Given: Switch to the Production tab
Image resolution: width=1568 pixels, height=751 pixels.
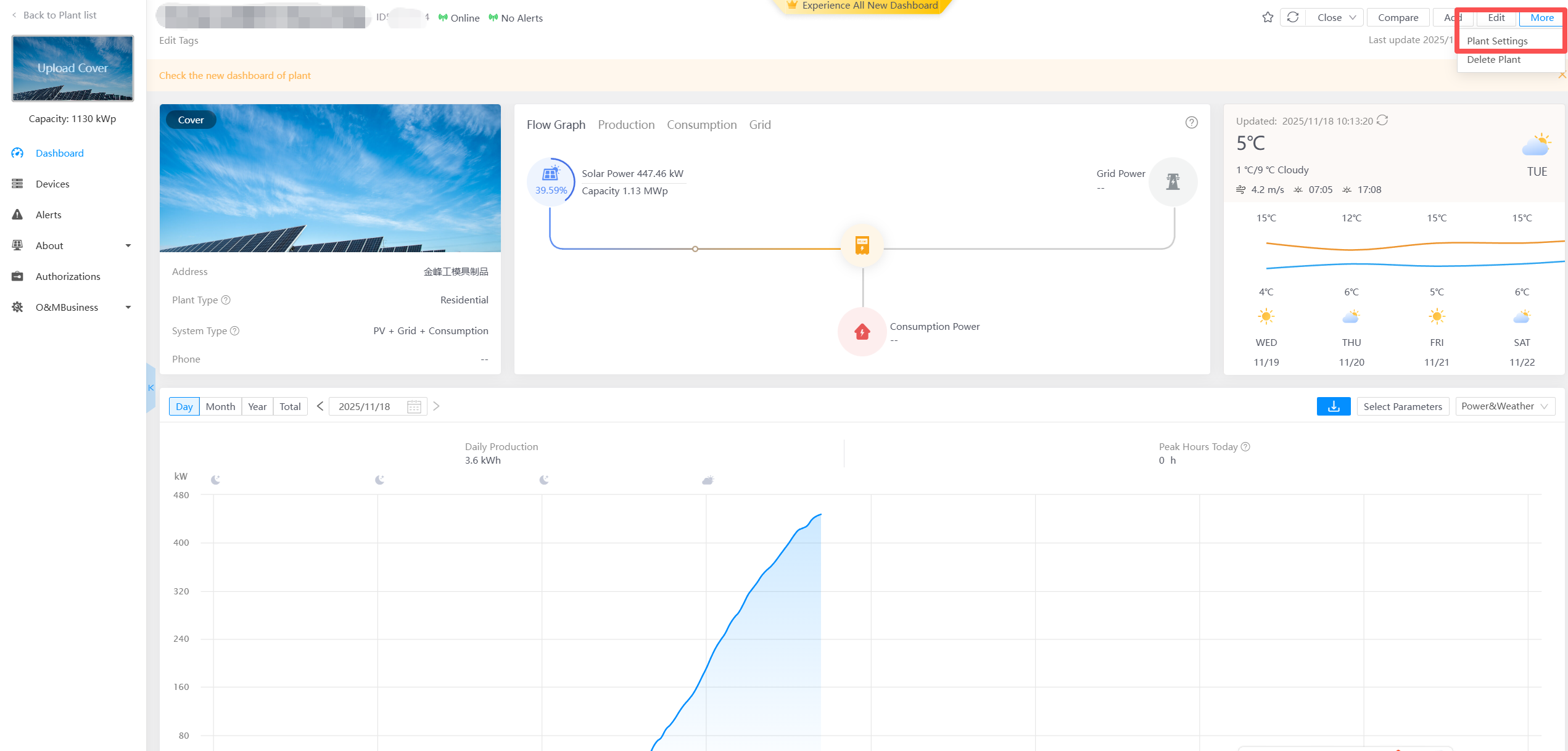Looking at the screenshot, I should click(626, 125).
